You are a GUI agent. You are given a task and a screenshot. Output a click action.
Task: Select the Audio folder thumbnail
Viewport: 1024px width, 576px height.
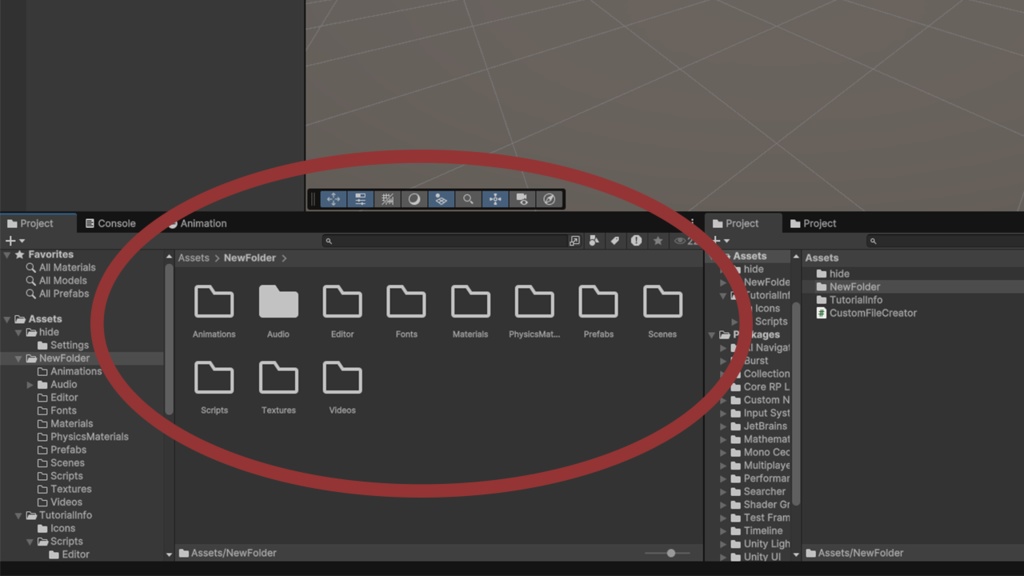278,303
